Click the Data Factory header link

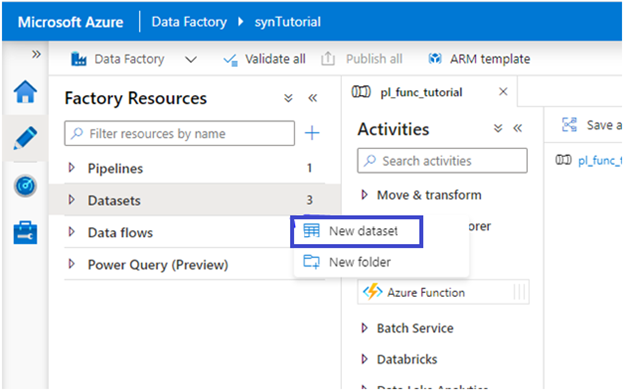pos(189,22)
